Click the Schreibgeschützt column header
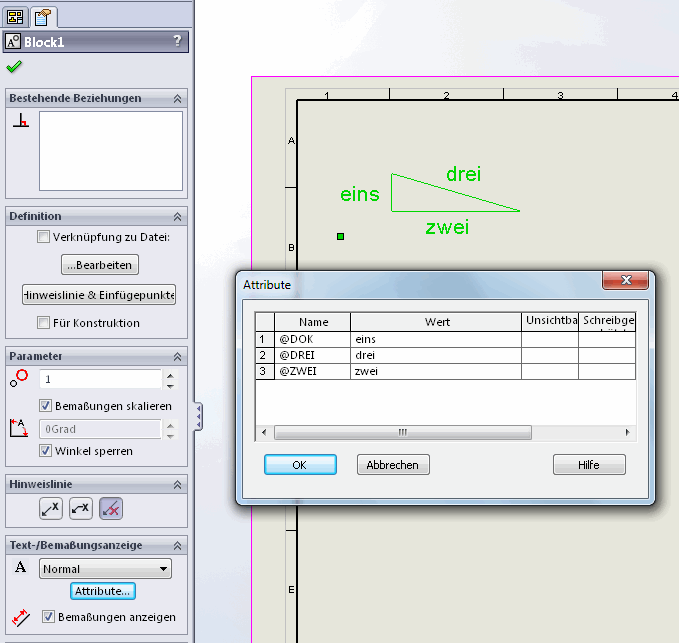This screenshot has width=679, height=643. point(607,322)
